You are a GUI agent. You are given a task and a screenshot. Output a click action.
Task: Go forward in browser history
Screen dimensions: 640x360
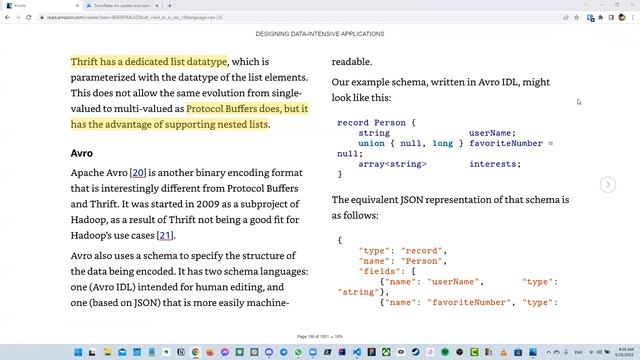click(18, 18)
